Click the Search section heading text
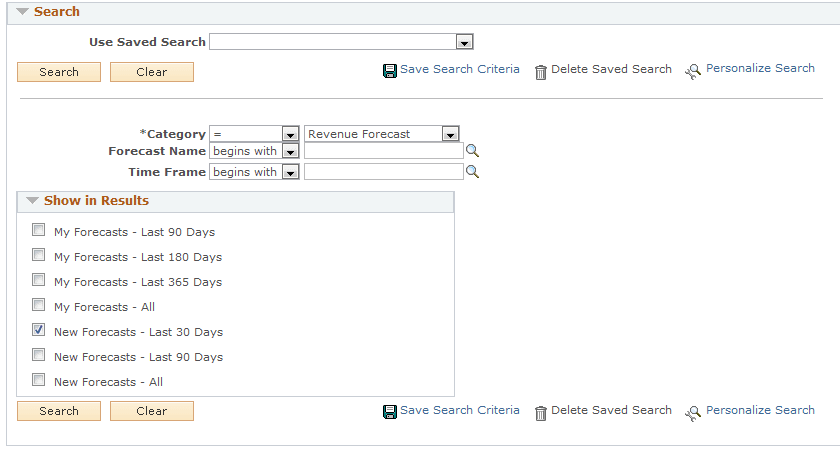 pos(57,11)
